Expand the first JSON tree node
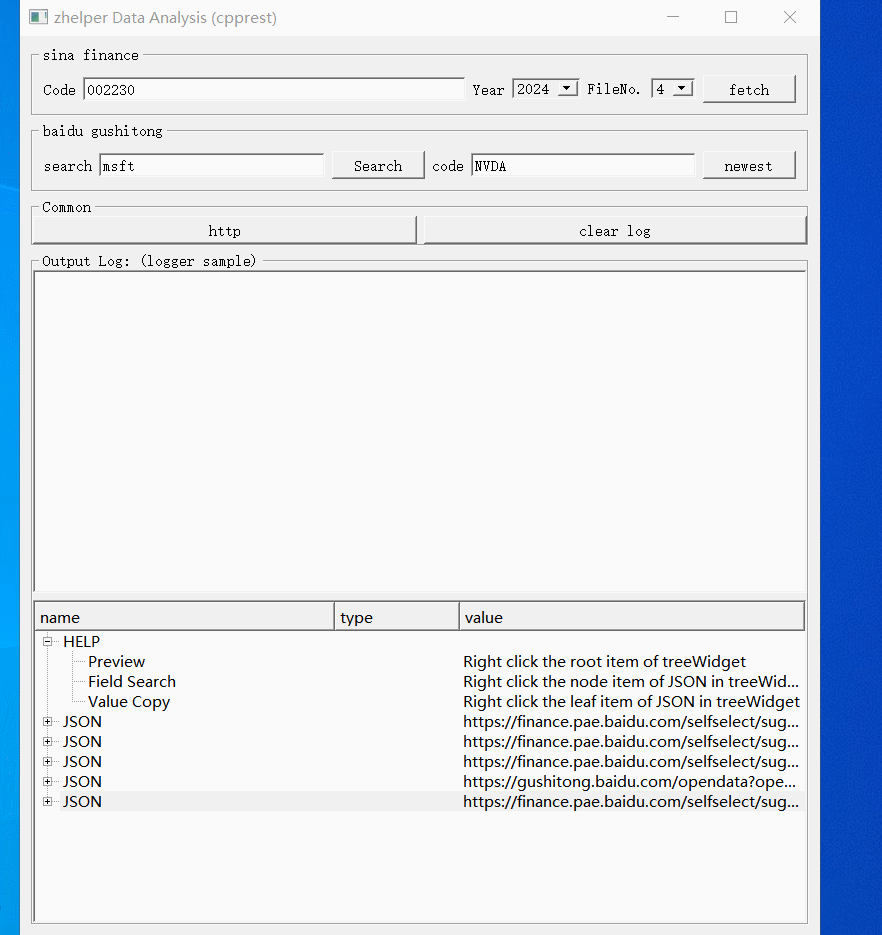Image resolution: width=882 pixels, height=935 pixels. click(48, 722)
